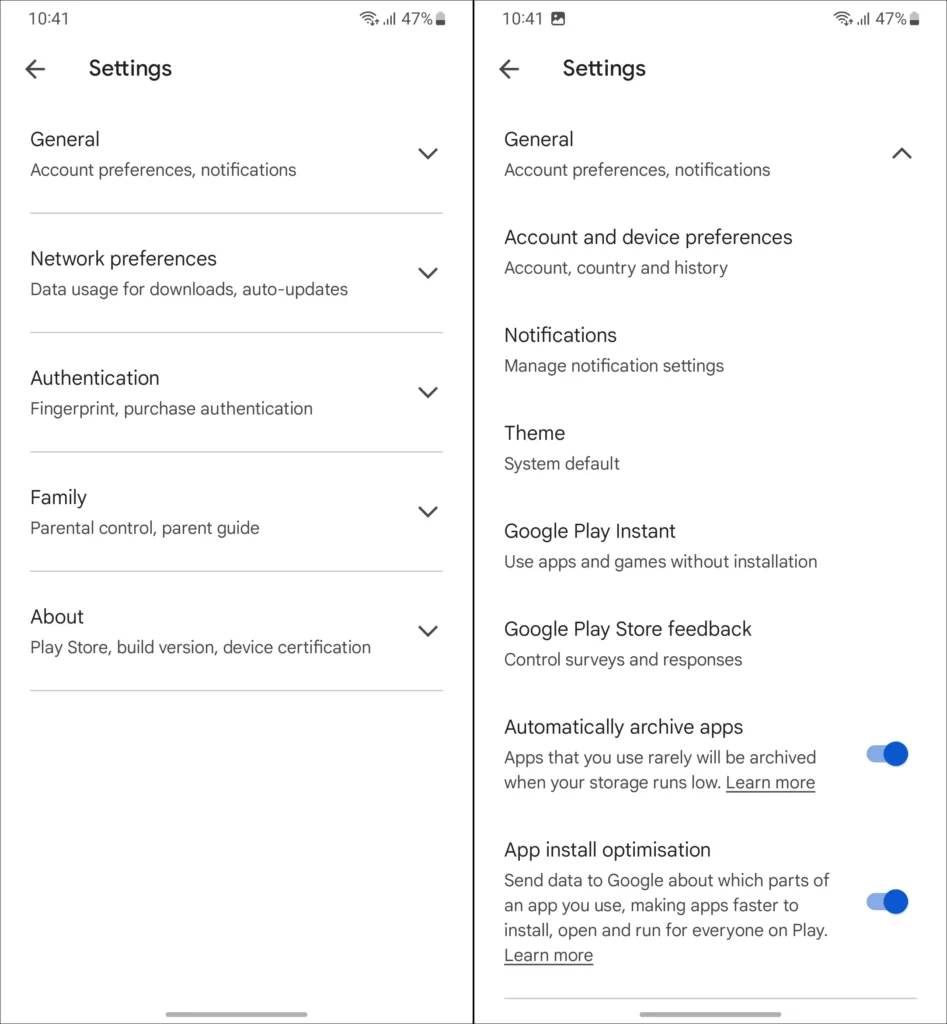Open Google Play Store feedback
Image resolution: width=947 pixels, height=1024 pixels.
click(710, 644)
